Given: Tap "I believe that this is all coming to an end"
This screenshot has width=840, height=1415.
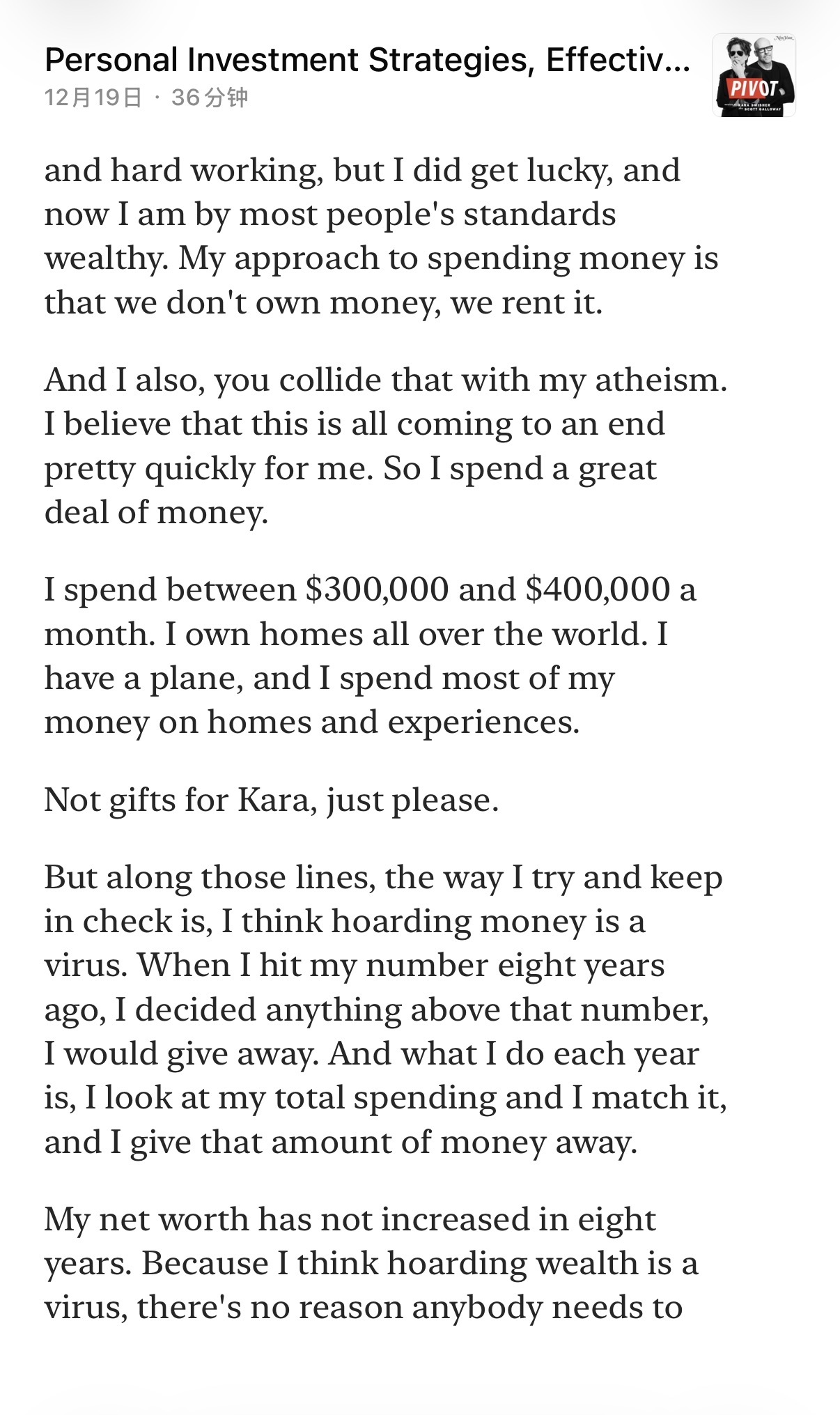Looking at the screenshot, I should coord(355,424).
